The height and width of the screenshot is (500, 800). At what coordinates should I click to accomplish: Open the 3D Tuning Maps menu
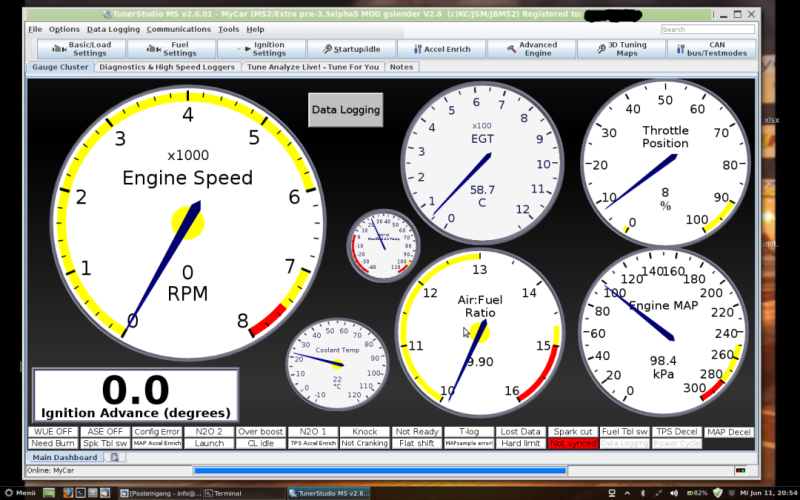pyautogui.click(x=620, y=49)
